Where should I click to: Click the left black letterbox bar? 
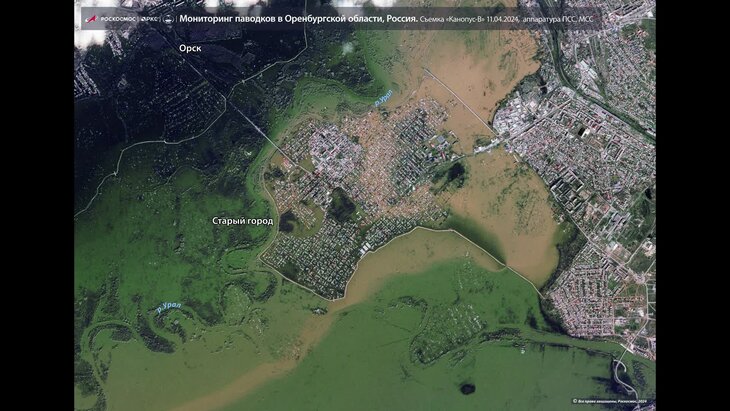pyautogui.click(x=37, y=205)
